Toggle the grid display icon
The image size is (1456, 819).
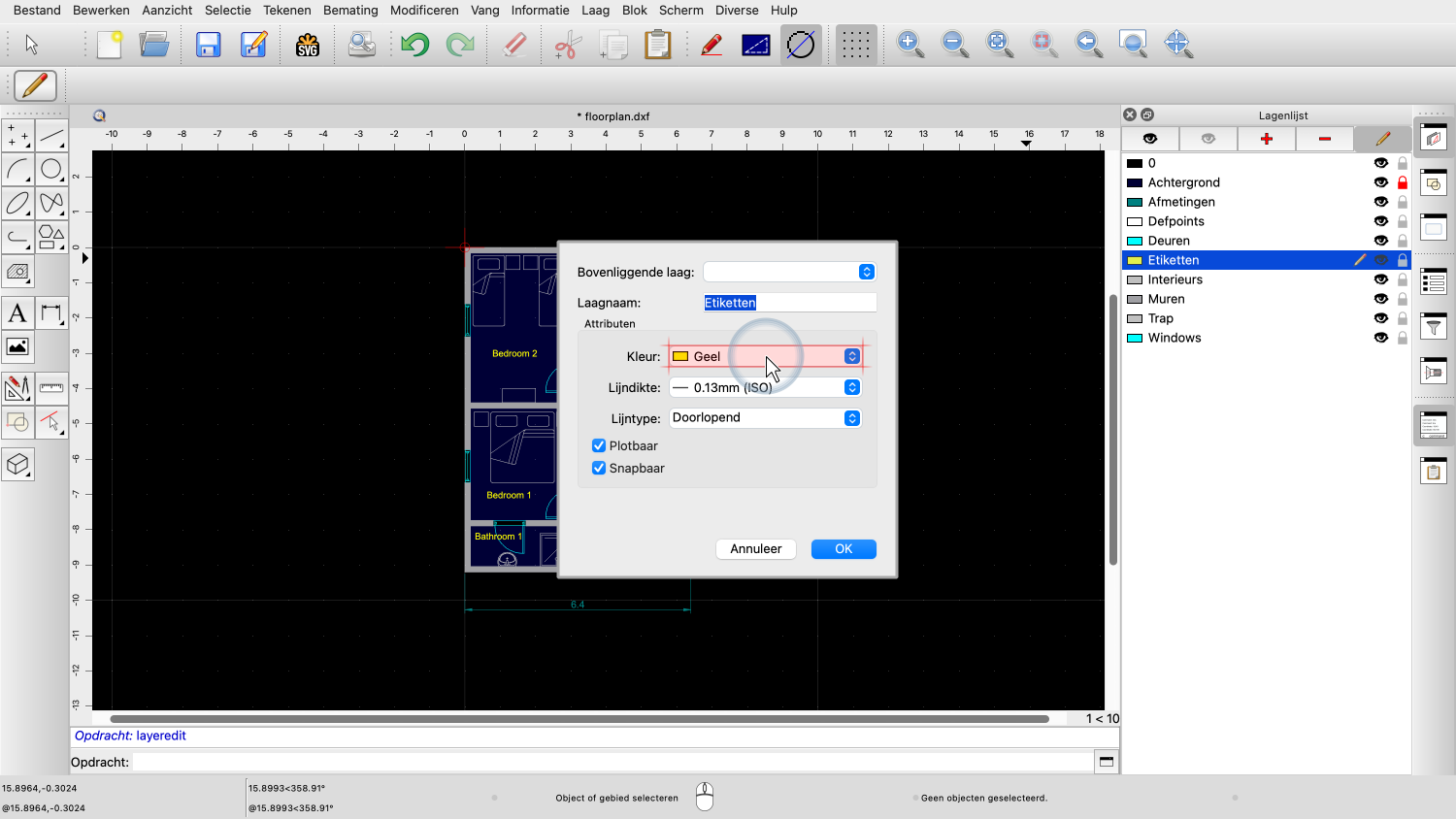[855, 45]
